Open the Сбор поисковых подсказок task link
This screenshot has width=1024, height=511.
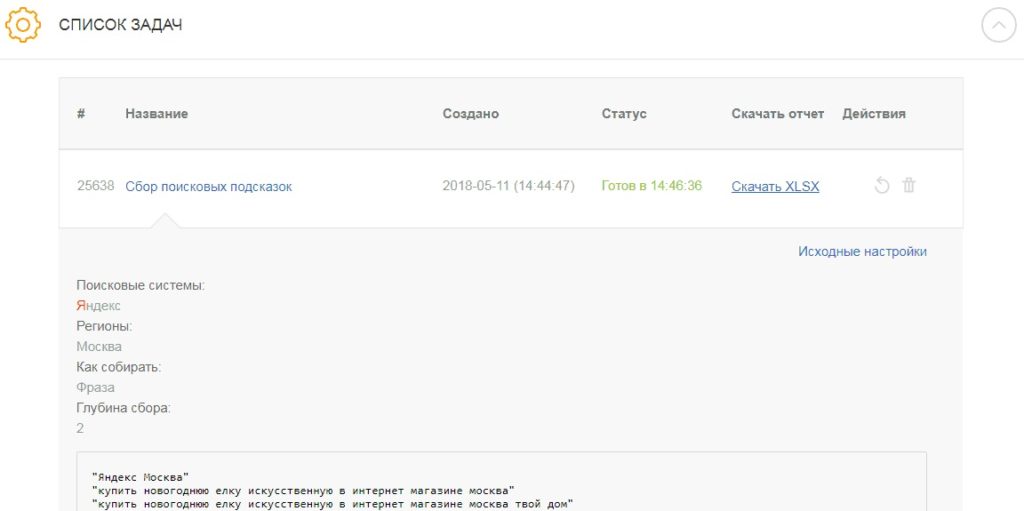pos(208,186)
